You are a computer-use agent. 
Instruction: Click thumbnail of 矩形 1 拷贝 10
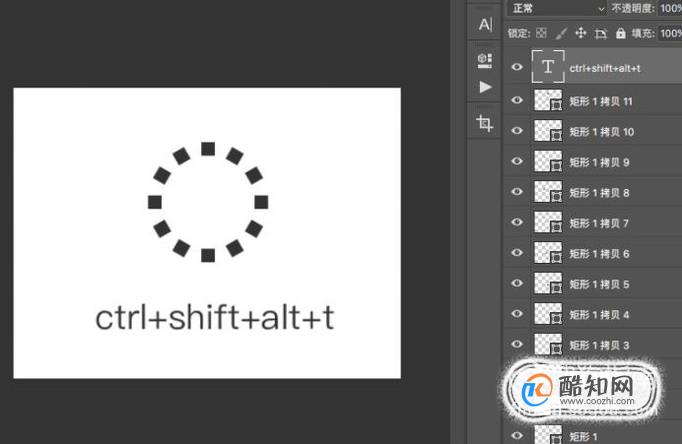pos(548,130)
